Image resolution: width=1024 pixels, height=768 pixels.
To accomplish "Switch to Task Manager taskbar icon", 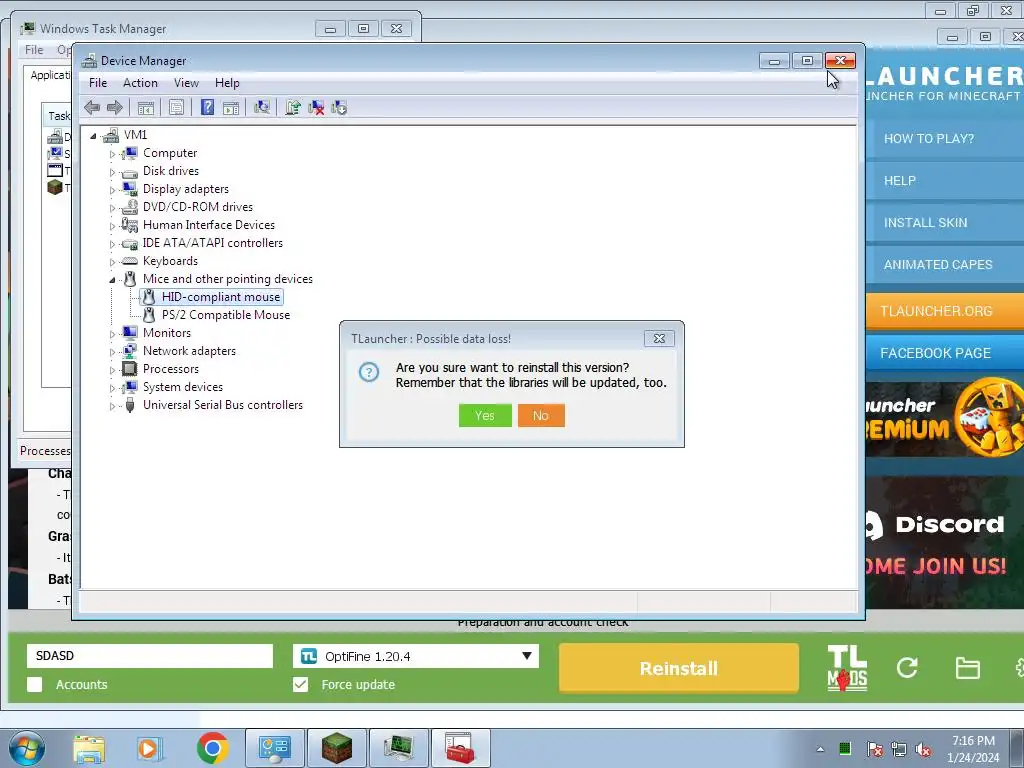I will 398,748.
